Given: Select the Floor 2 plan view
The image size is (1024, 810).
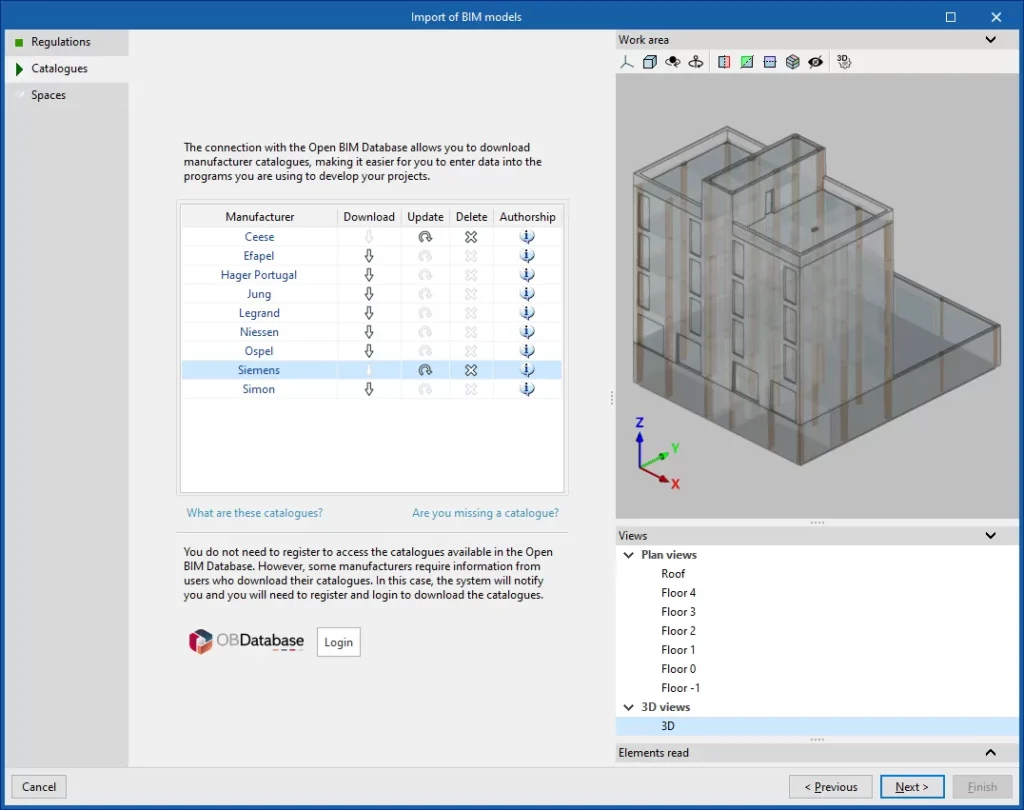Looking at the screenshot, I should (x=678, y=630).
